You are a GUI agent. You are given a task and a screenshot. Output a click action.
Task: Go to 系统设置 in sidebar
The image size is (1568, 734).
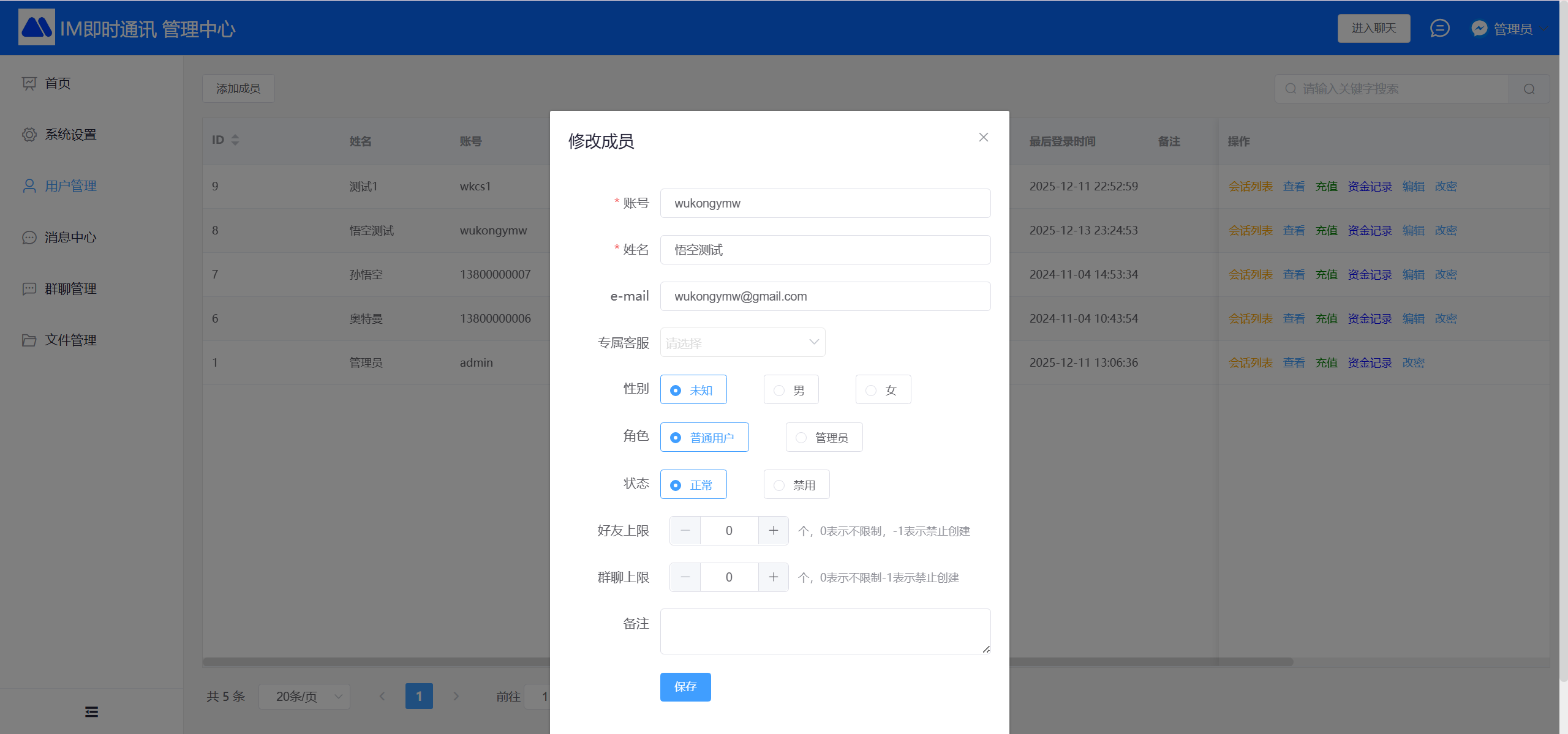coord(70,135)
